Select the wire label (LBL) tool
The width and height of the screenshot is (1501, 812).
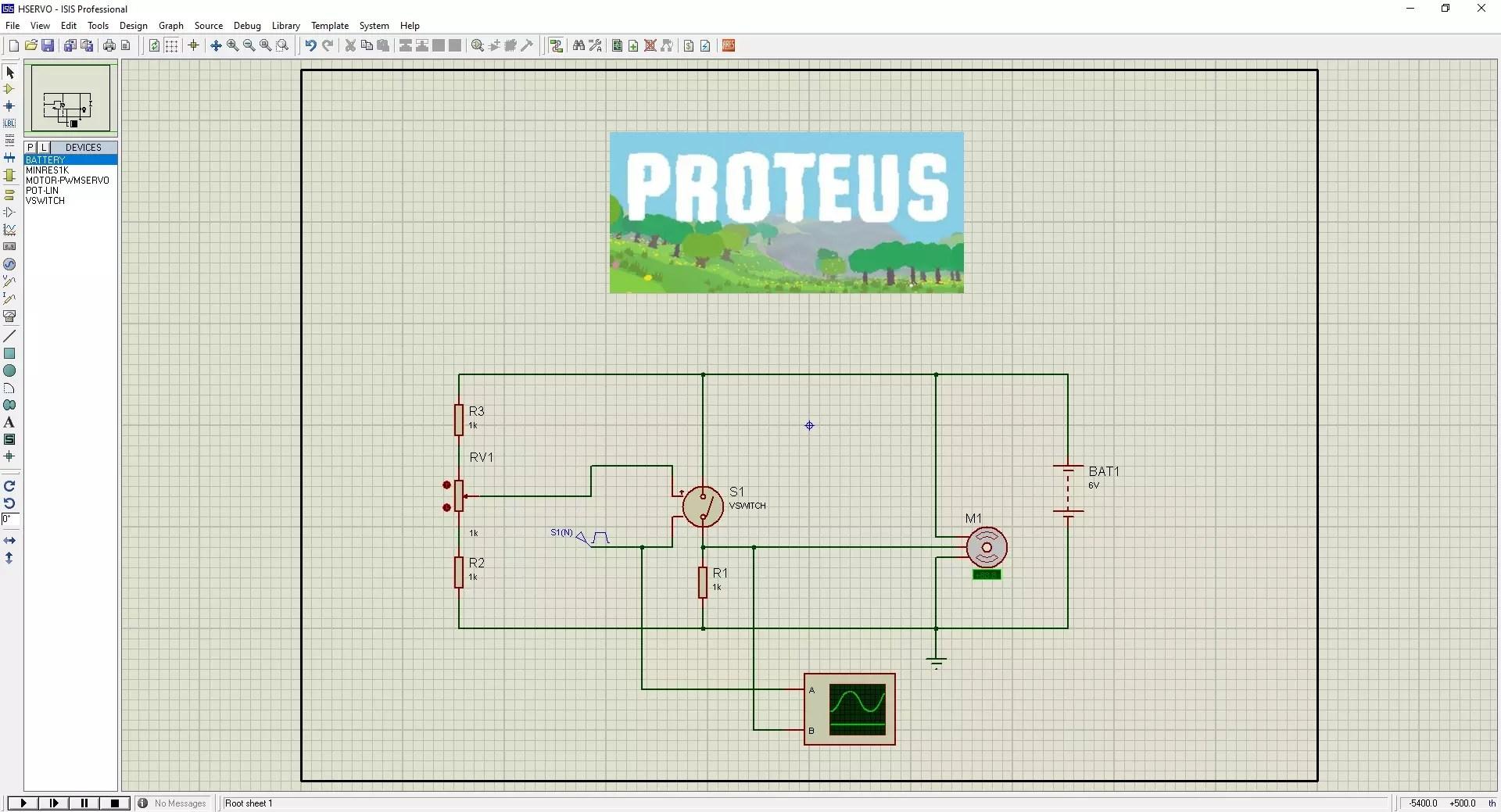(9, 123)
